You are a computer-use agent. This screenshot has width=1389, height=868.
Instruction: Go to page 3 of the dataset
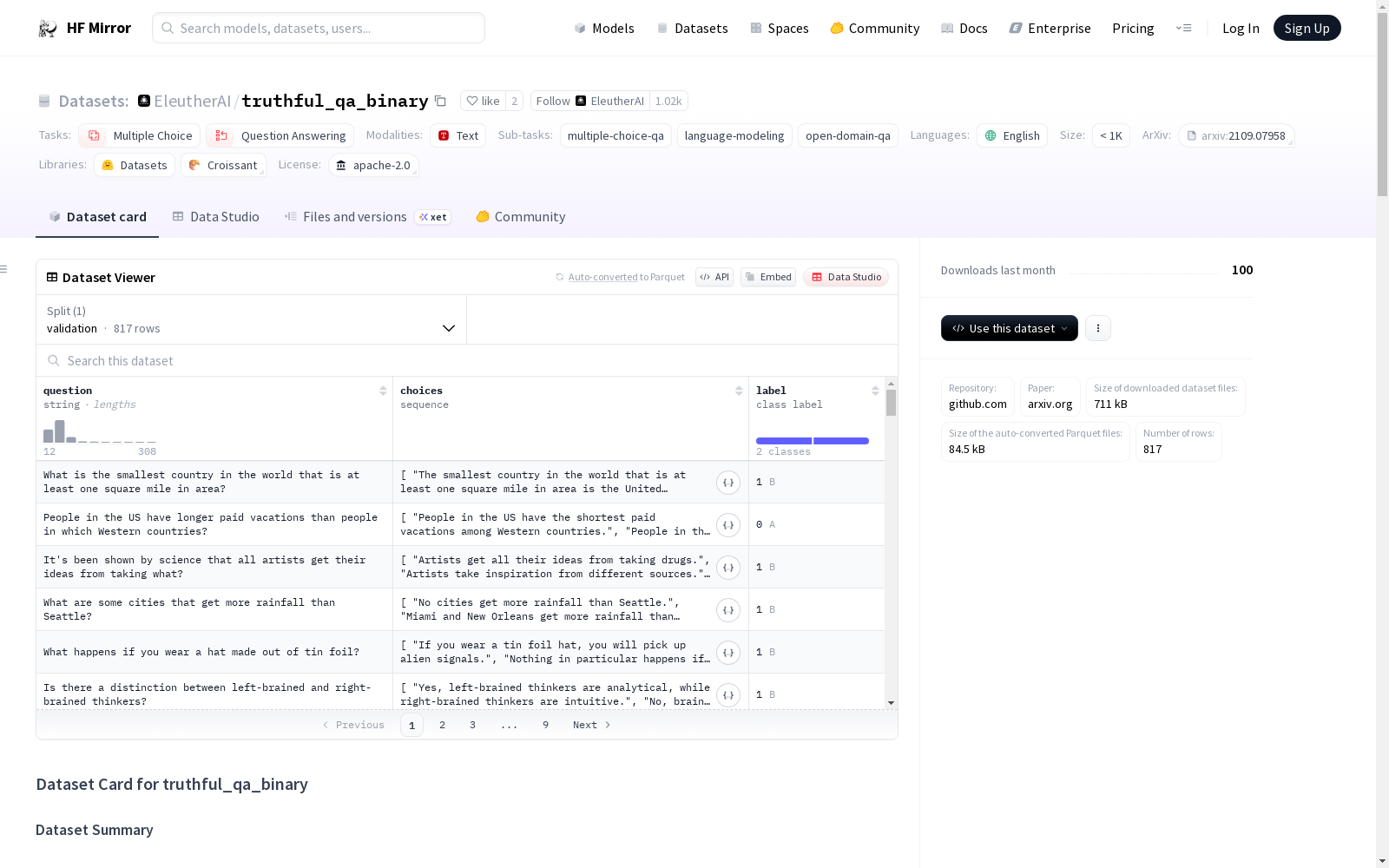point(473,725)
